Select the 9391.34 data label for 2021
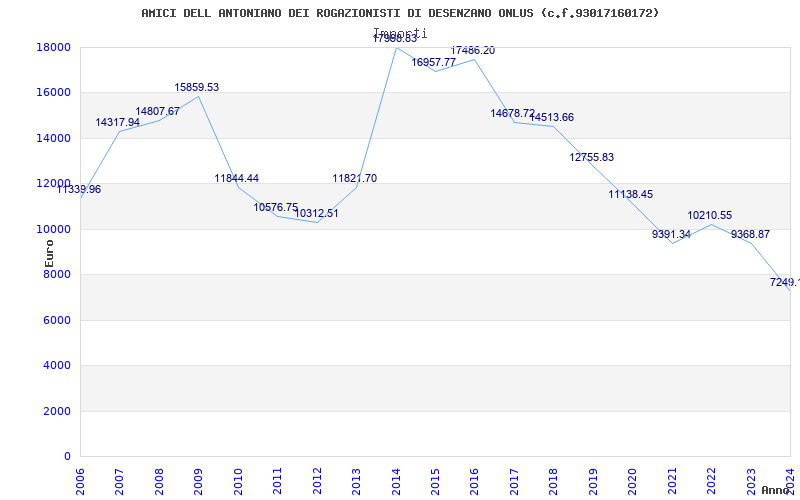This screenshot has height=500, width=800. [671, 234]
